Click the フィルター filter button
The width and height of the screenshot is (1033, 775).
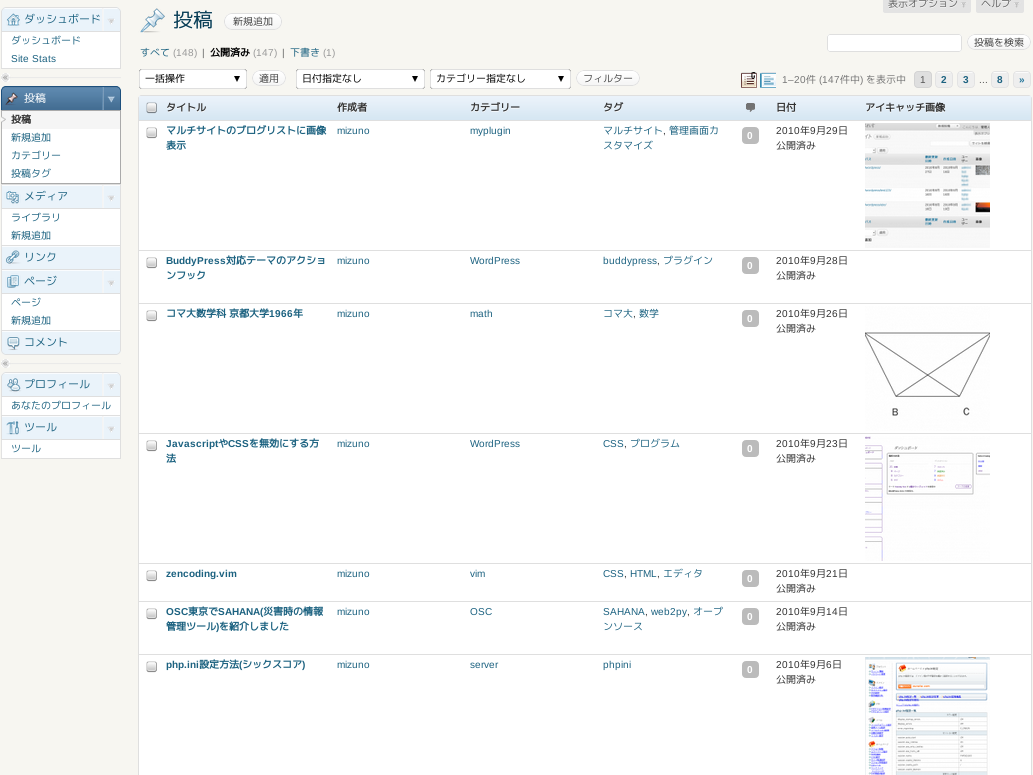(607, 78)
